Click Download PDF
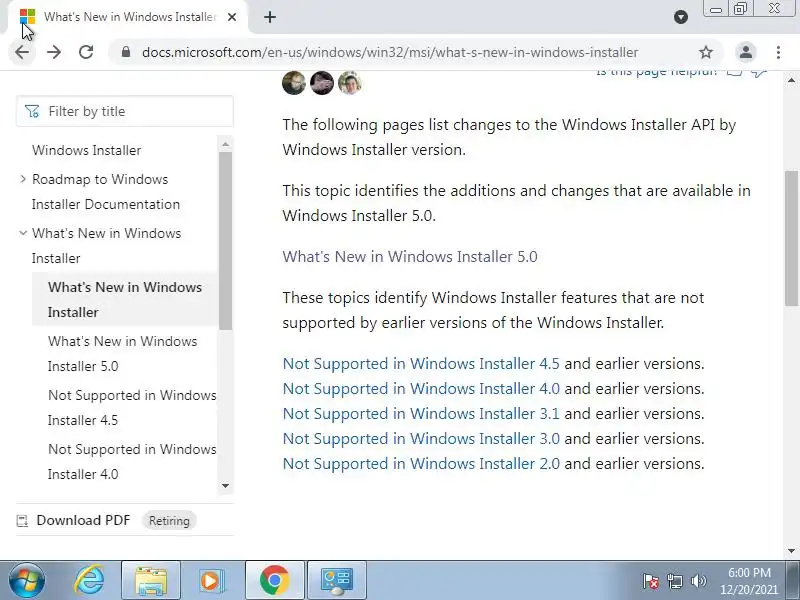Screen dimensions: 800x600 (x=83, y=520)
